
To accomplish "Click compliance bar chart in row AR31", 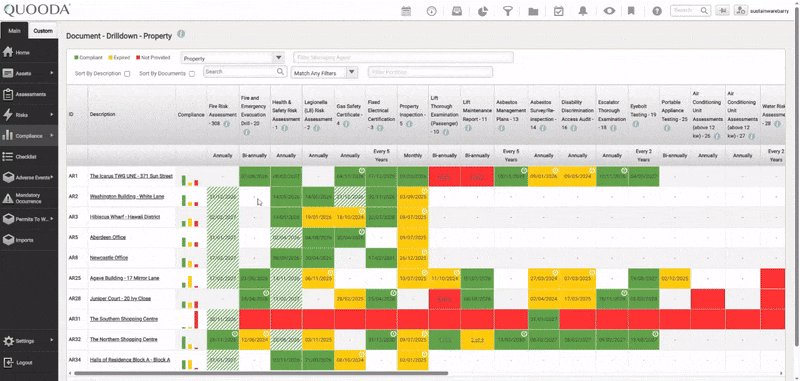I will (x=190, y=319).
